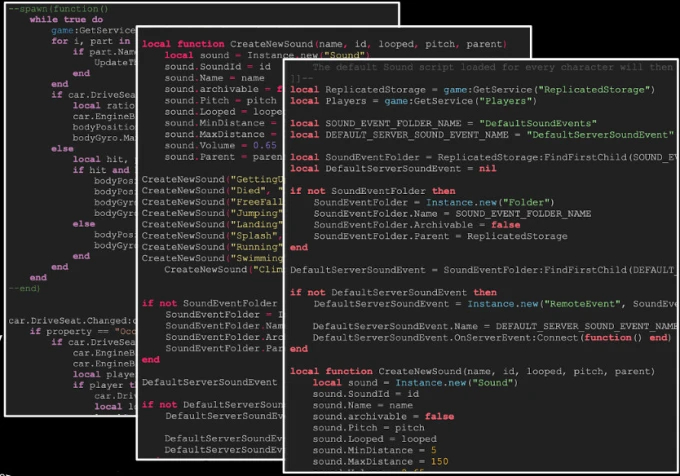Click "local ReplicatedStorage" declaration in front panel

[472, 90]
